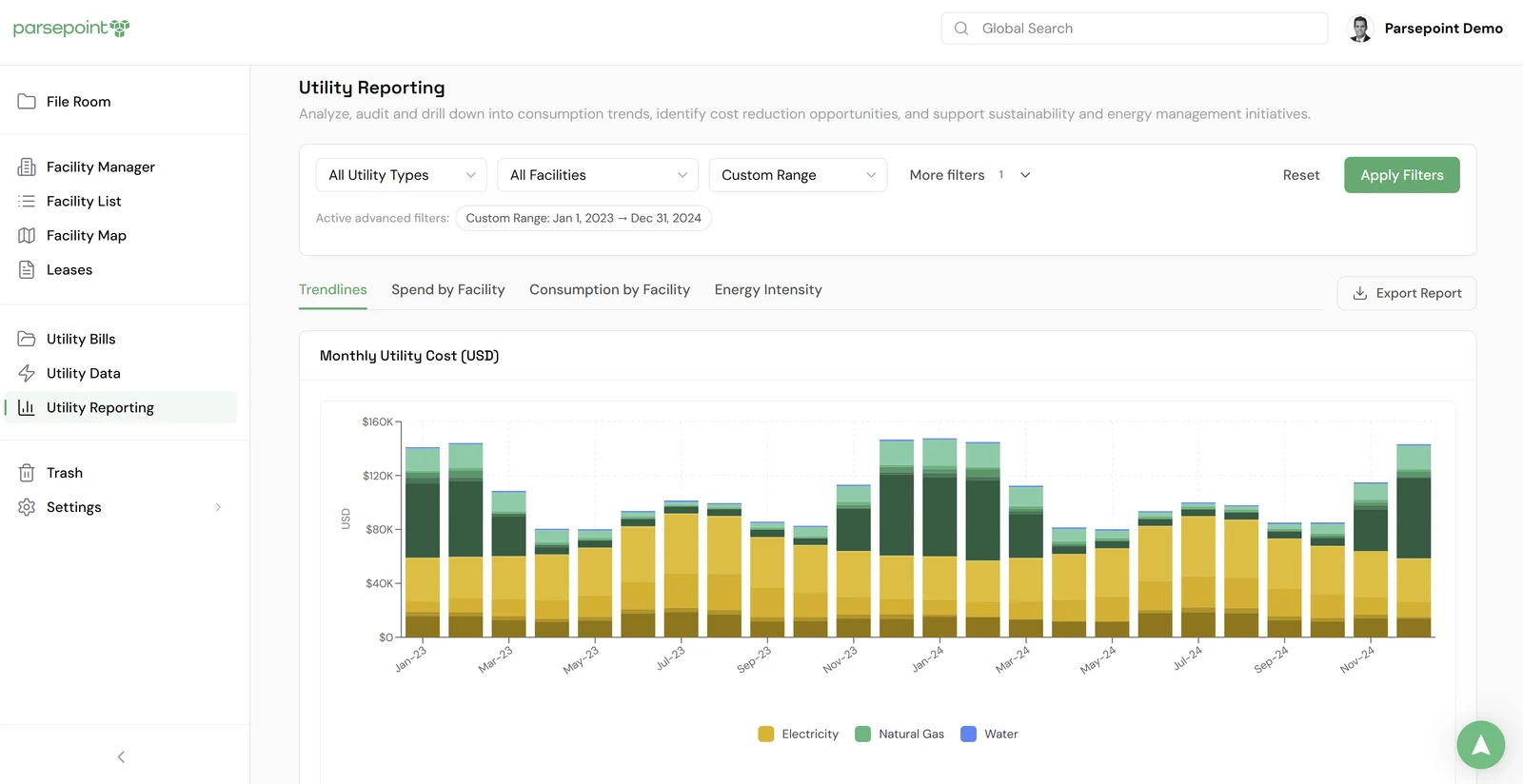This screenshot has width=1523, height=784.
Task: Click the Leases document icon
Action: point(27,269)
